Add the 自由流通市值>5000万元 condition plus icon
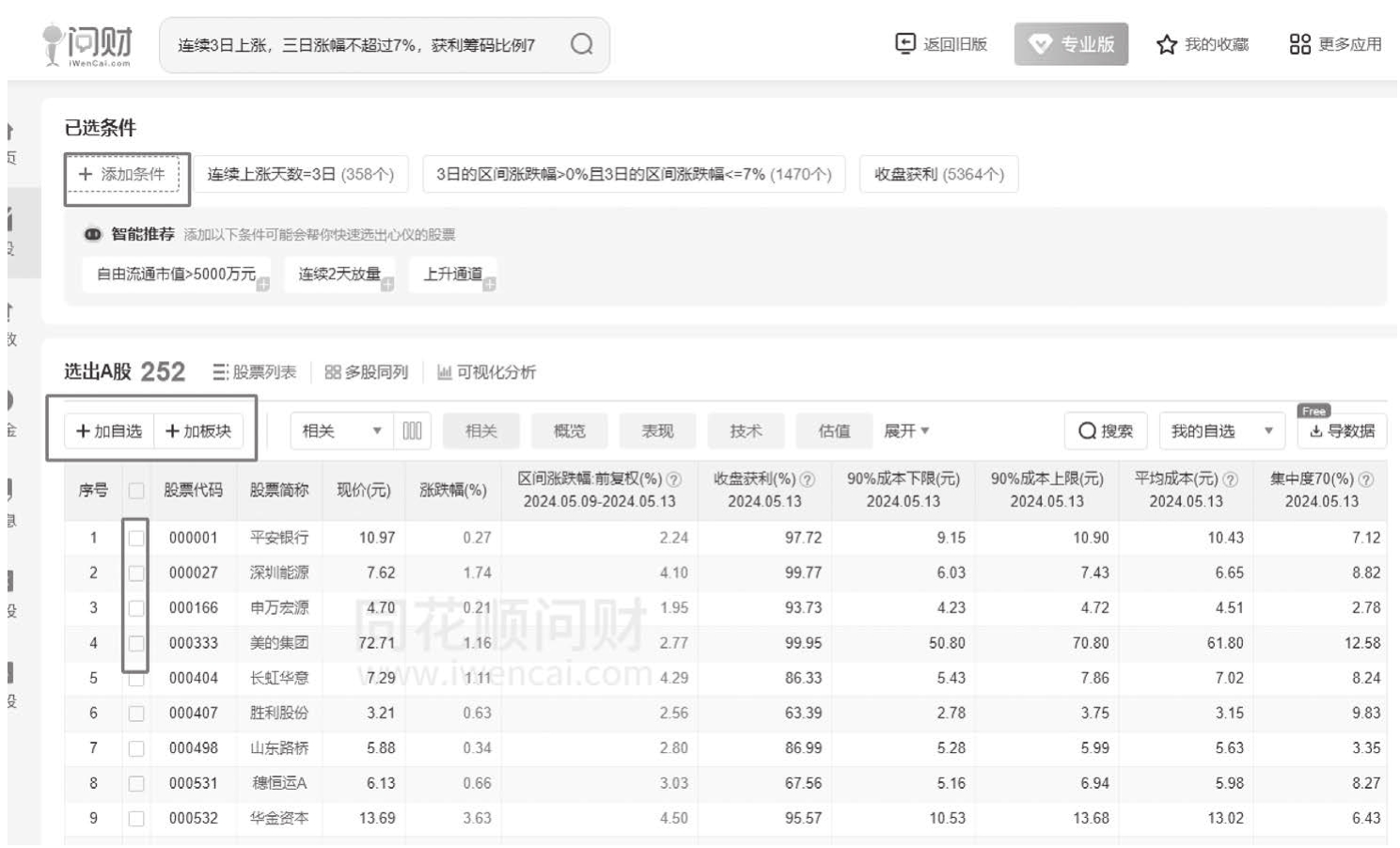 [263, 284]
